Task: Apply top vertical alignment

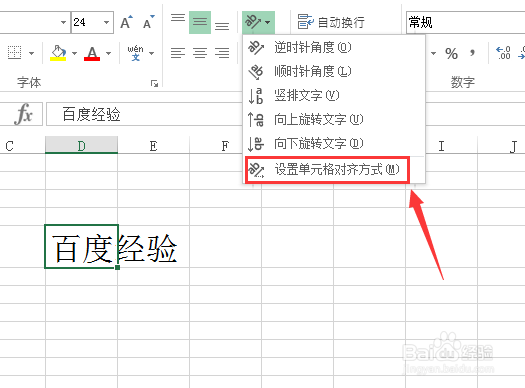Action: pos(178,18)
